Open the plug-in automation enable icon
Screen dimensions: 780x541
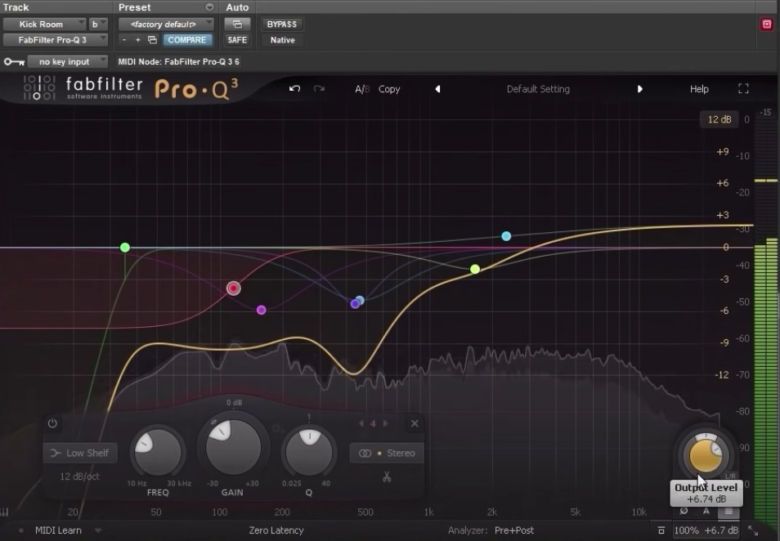237,24
